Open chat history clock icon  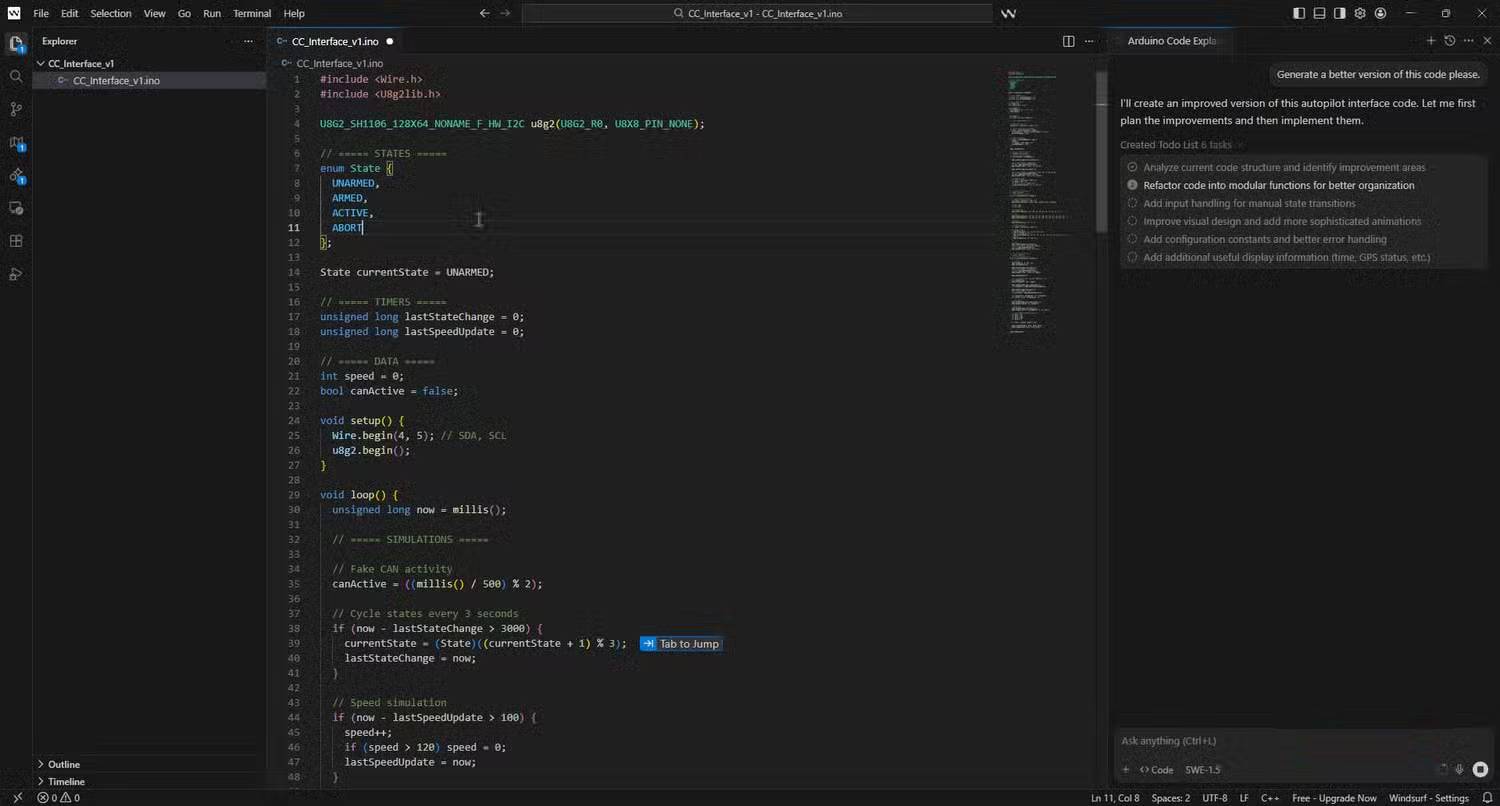1449,41
